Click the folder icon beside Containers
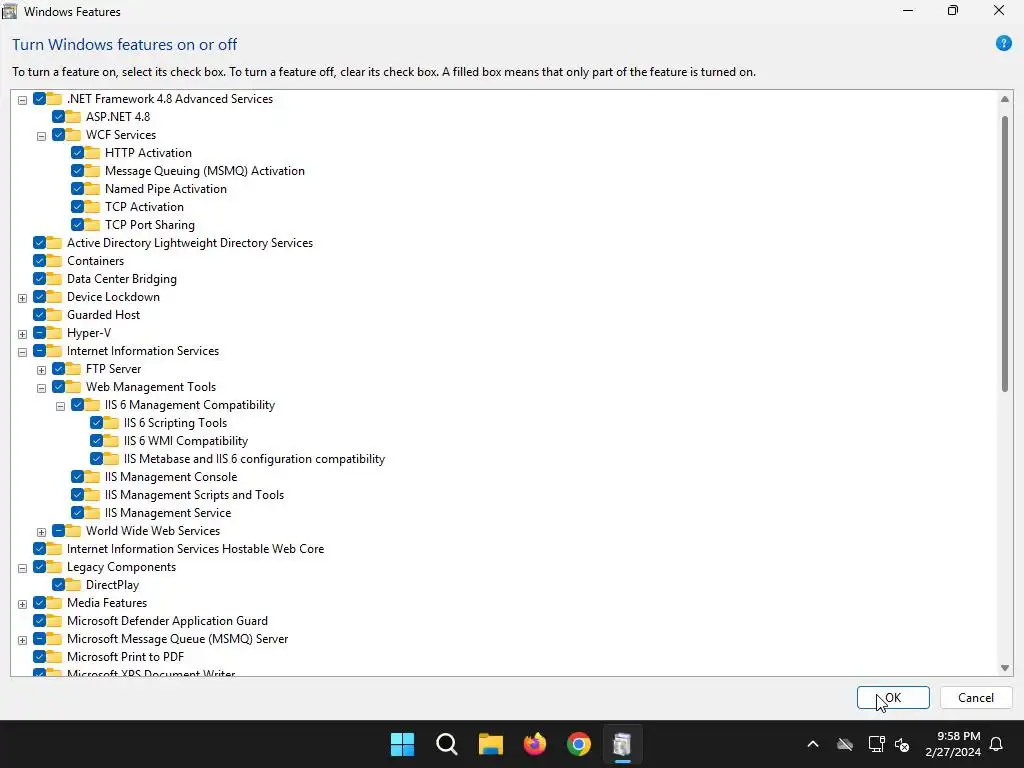This screenshot has height=768, width=1024. click(x=54, y=261)
